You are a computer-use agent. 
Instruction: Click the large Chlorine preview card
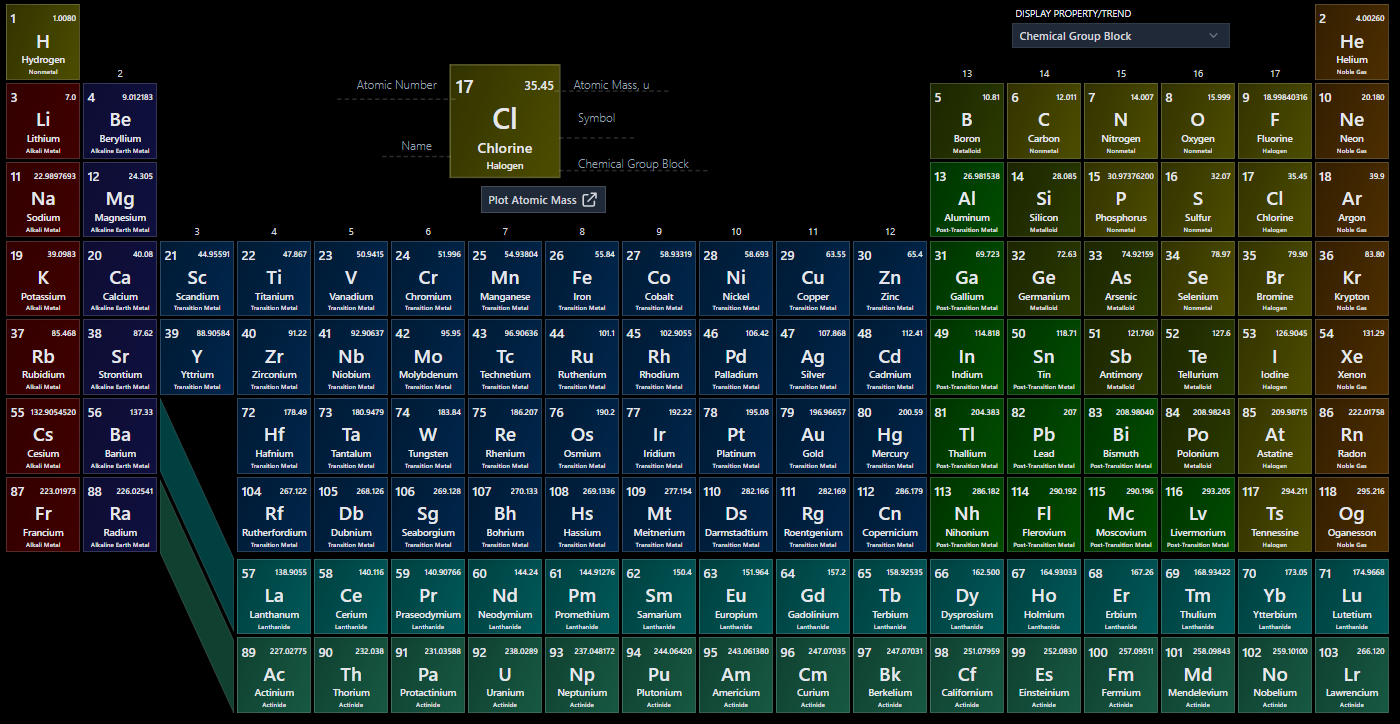click(x=505, y=121)
